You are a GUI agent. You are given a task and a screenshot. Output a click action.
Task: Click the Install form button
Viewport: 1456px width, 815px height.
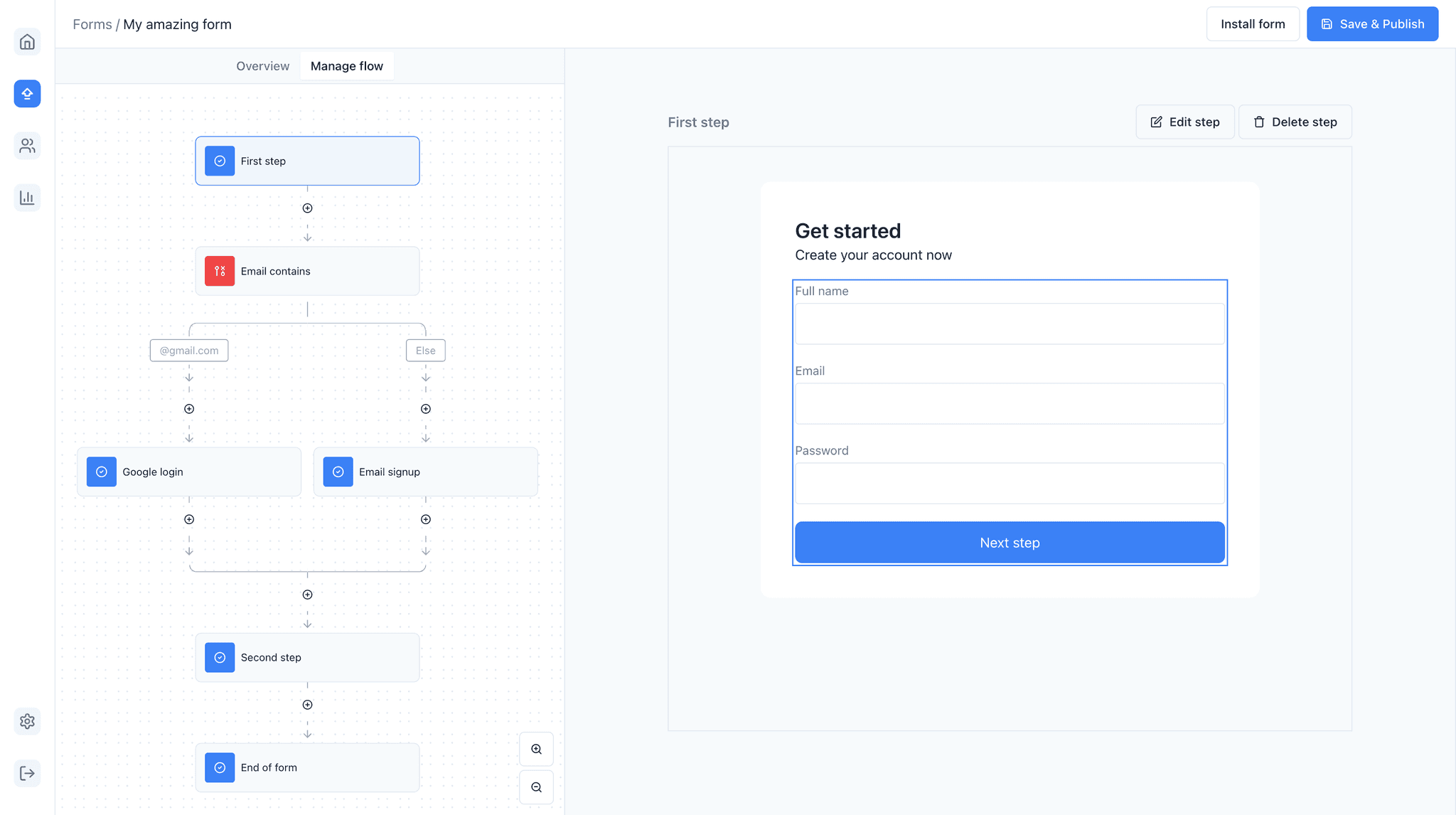tap(1253, 23)
